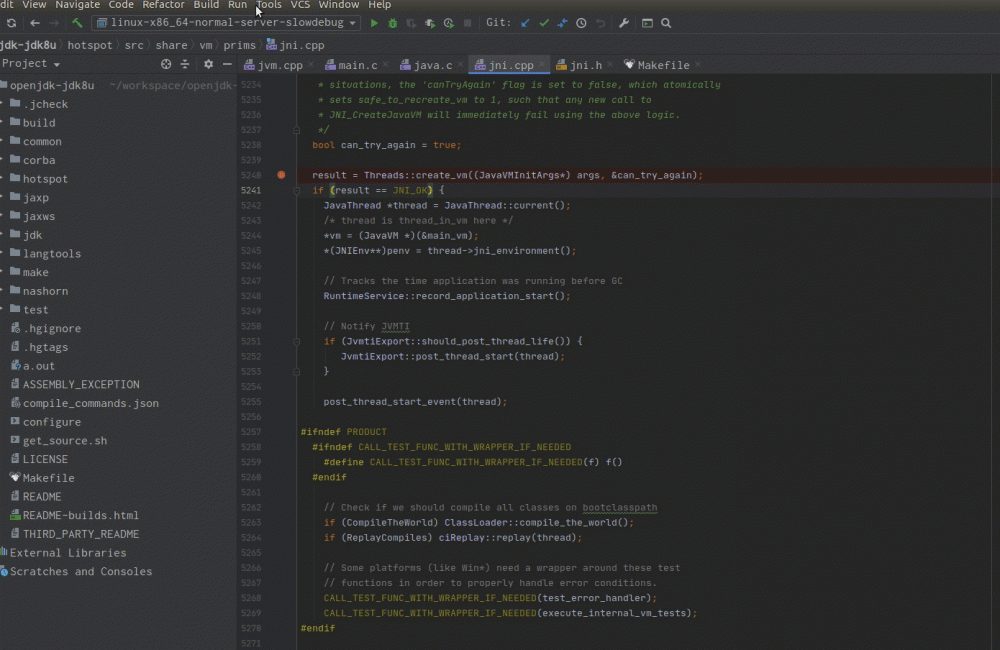This screenshot has width=1000, height=650.
Task: Locate opened file in Project panel
Action: [x=166, y=64]
